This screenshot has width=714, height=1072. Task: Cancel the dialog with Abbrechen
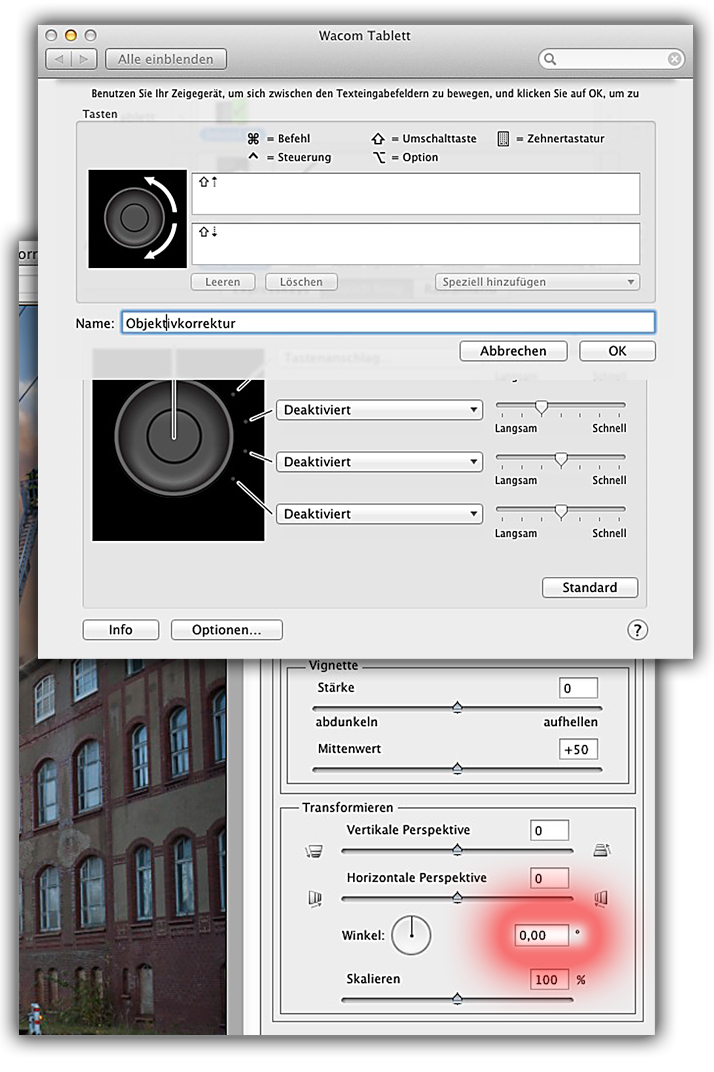[x=514, y=351]
